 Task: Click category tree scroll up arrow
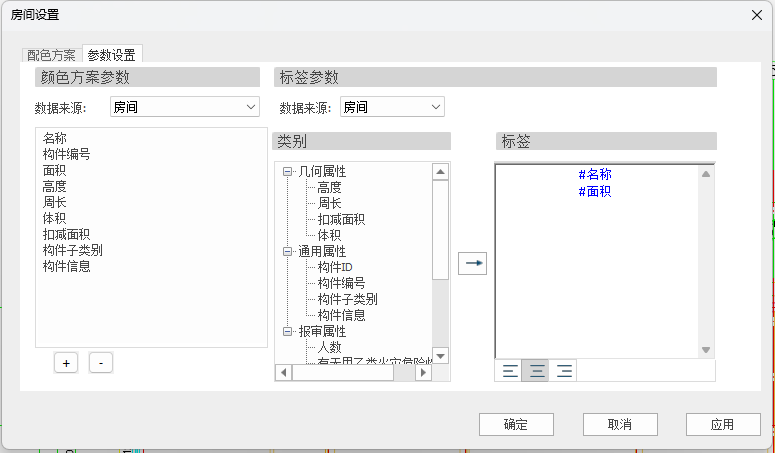tap(440, 172)
